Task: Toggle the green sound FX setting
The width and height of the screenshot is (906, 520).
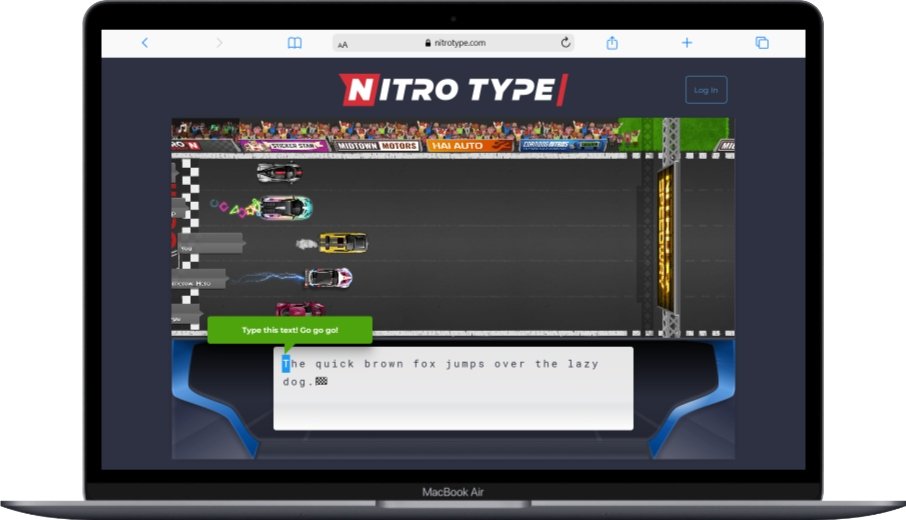Action: point(215,127)
